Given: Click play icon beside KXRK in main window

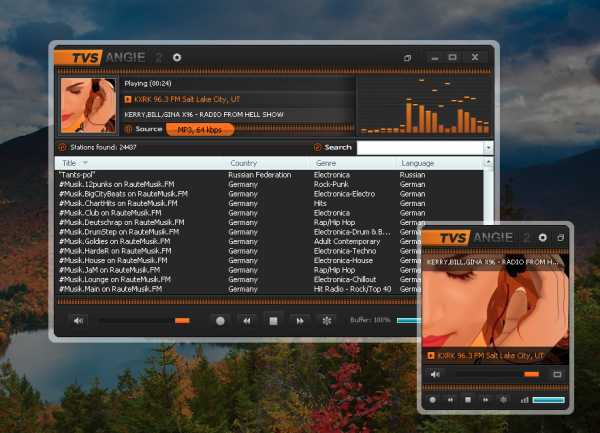Looking at the screenshot, I should point(128,99).
